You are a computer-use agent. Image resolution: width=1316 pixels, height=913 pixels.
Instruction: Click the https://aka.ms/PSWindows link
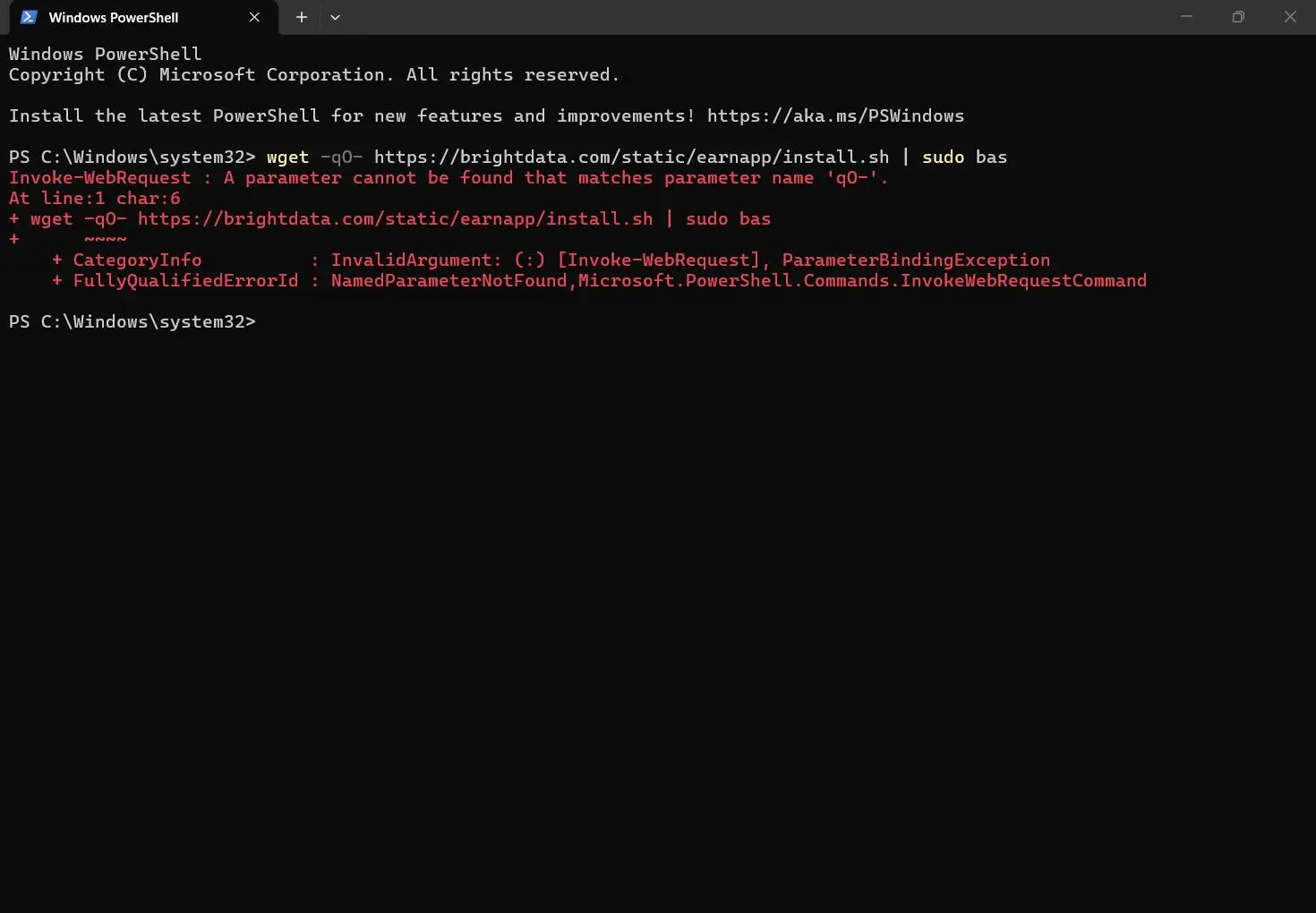pos(835,116)
